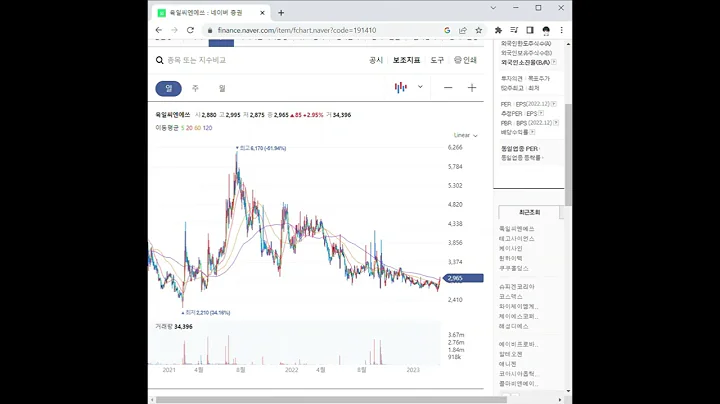720x404 pixels.
Task: Click the 거래량 34,396 volume label
Action: 174,326
